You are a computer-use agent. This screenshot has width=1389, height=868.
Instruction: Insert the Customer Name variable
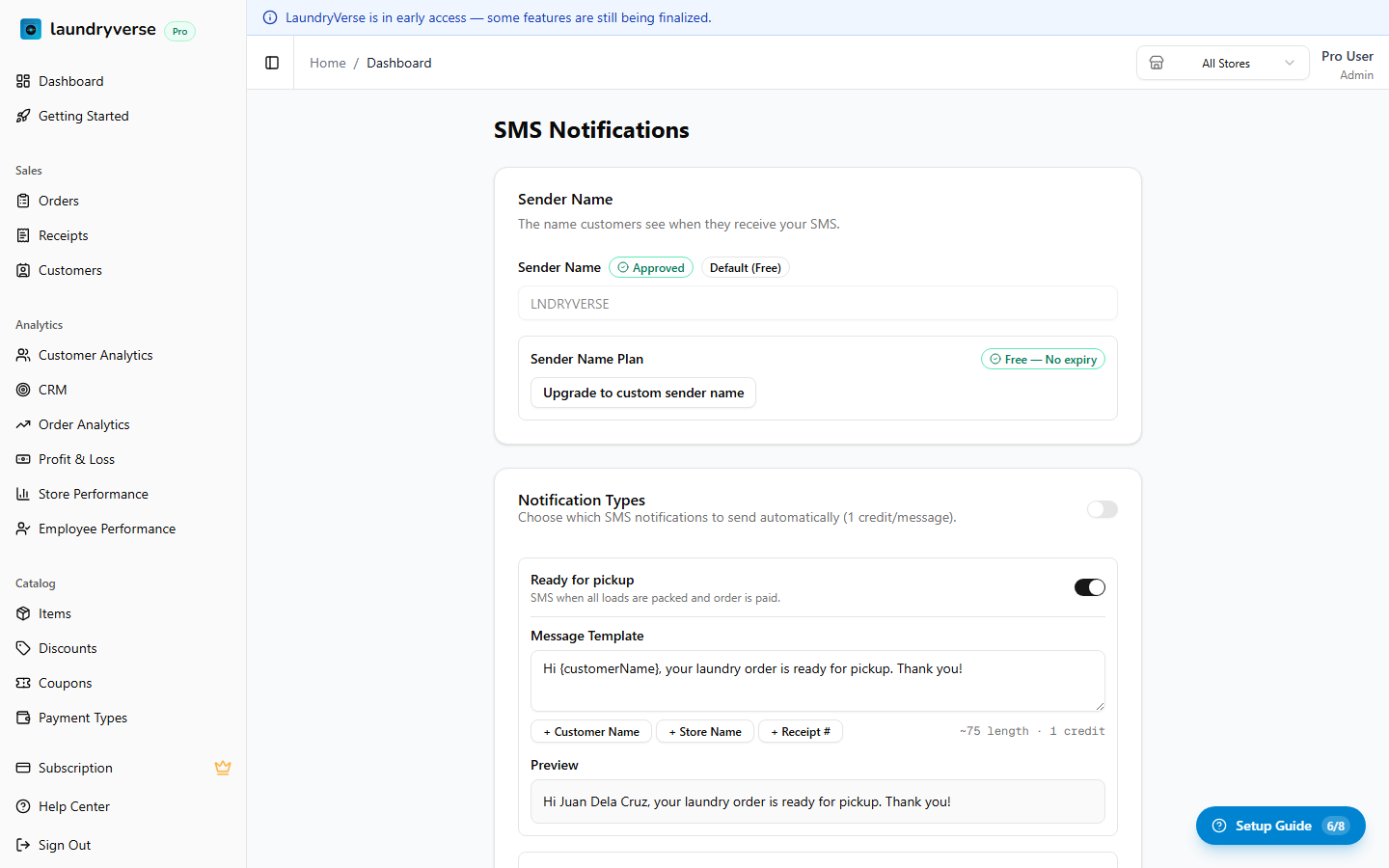point(591,732)
